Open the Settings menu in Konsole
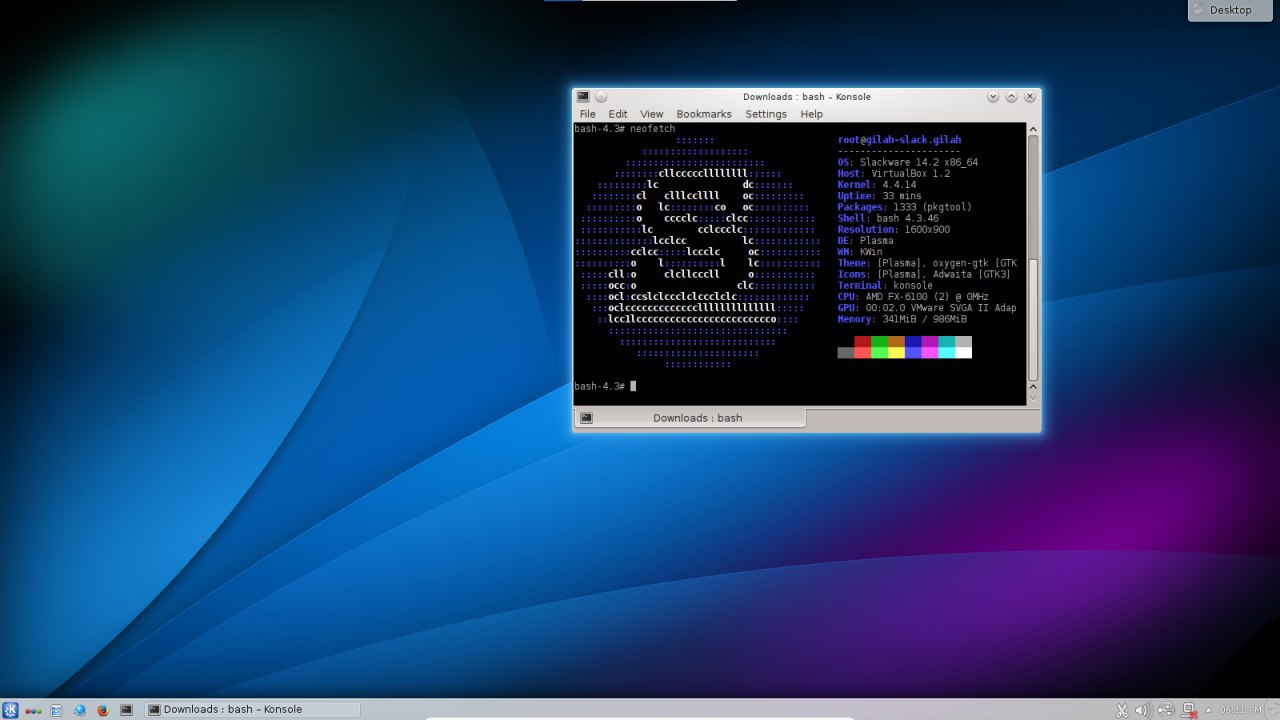Screen dimensions: 1280x720 click(x=766, y=114)
